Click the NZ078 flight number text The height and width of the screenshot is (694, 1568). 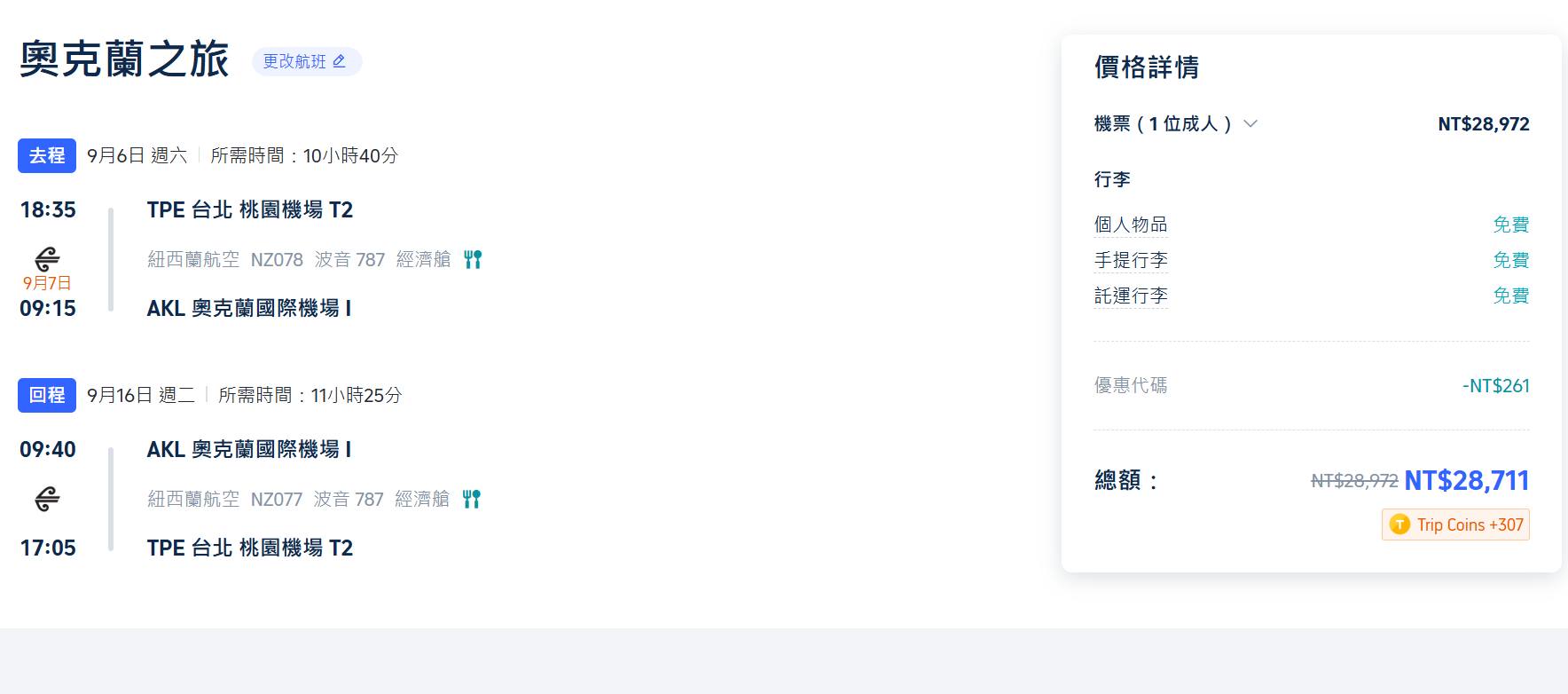pyautogui.click(x=277, y=259)
